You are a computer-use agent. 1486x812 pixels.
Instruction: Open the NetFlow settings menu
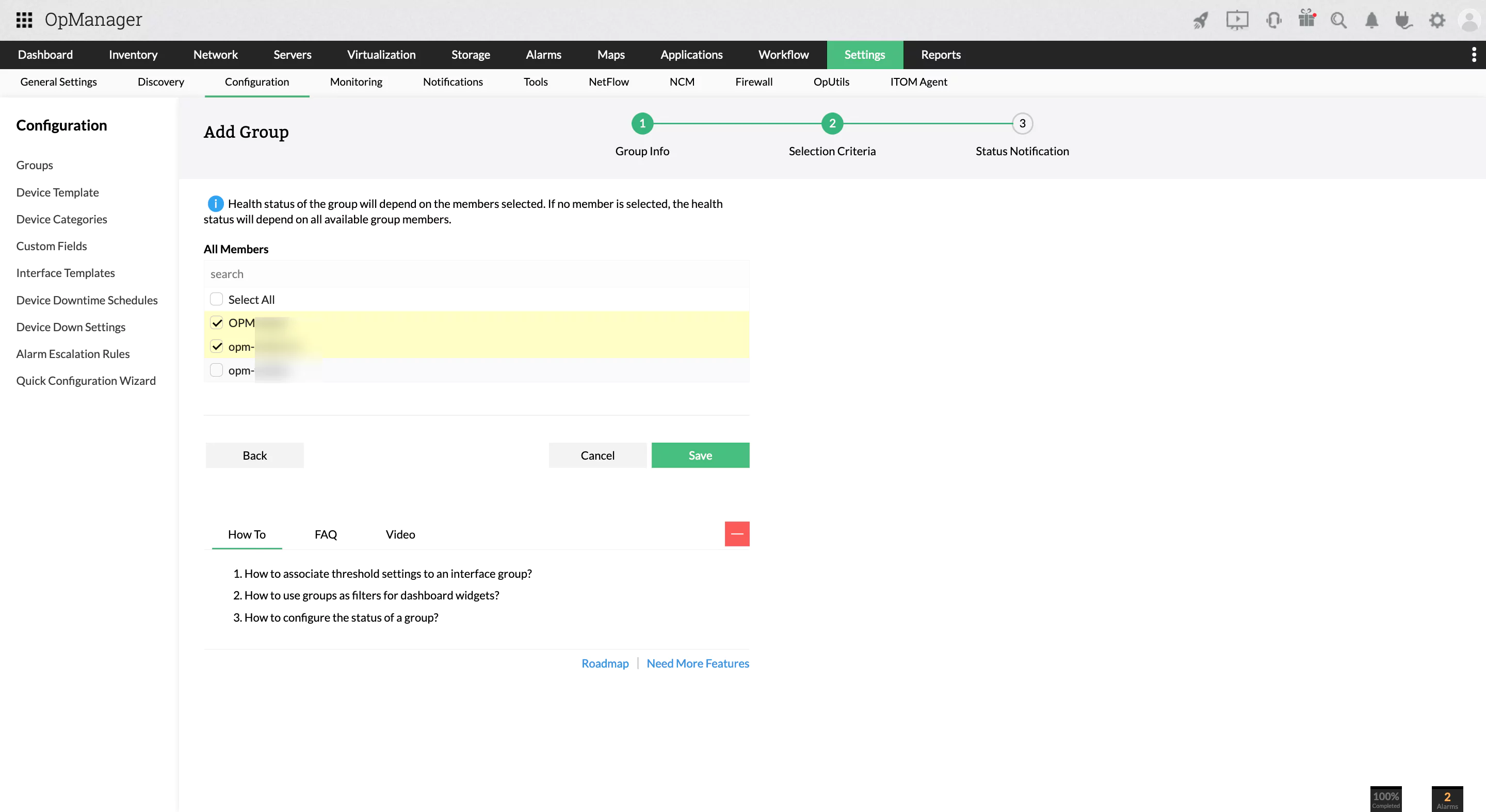pos(609,82)
